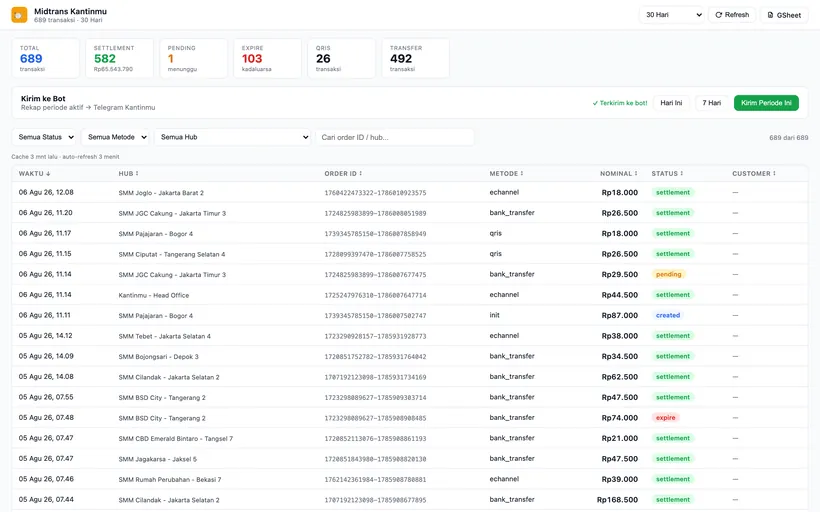The width and height of the screenshot is (820, 512).
Task: Expand the Semua Hub filter dropdown
Action: 233,137
